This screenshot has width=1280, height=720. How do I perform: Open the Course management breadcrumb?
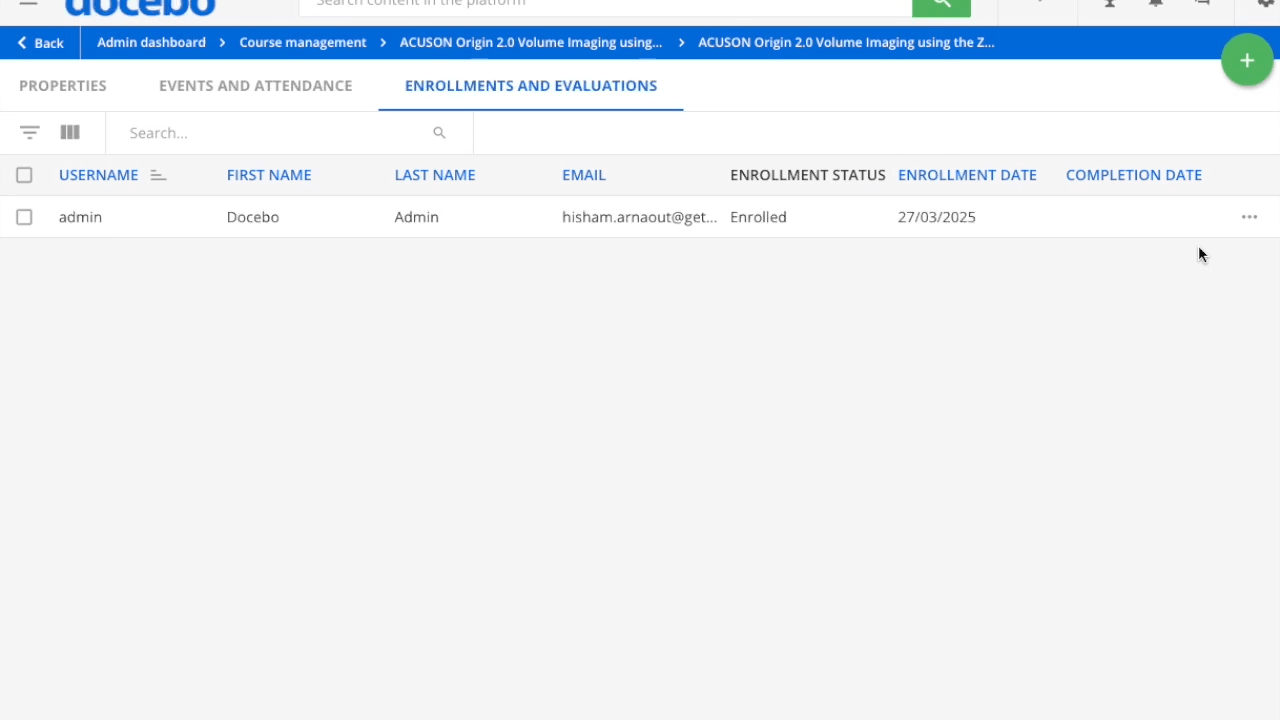tap(303, 42)
